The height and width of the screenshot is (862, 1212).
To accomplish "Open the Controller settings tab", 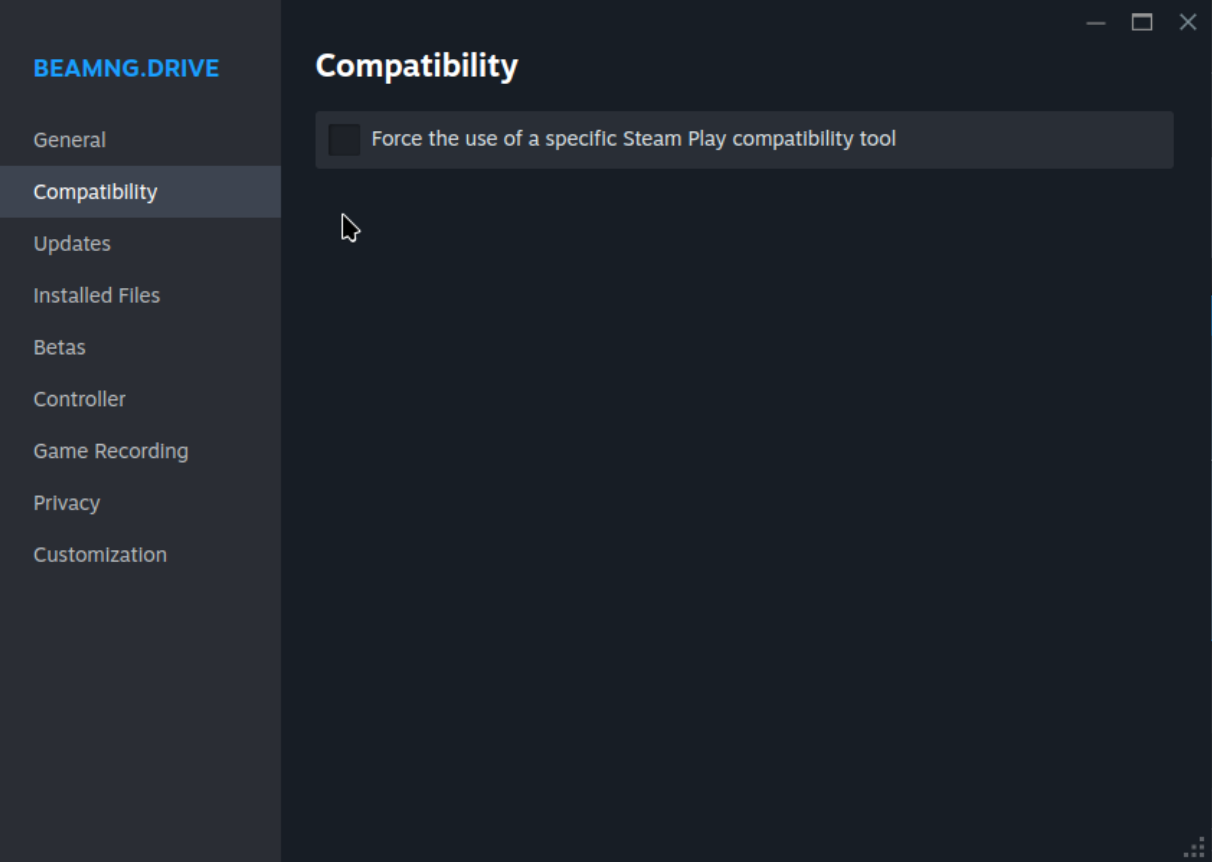I will (79, 400).
